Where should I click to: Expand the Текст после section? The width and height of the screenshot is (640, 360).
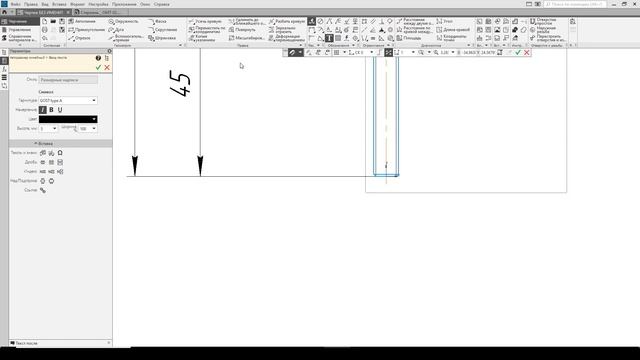(60, 343)
